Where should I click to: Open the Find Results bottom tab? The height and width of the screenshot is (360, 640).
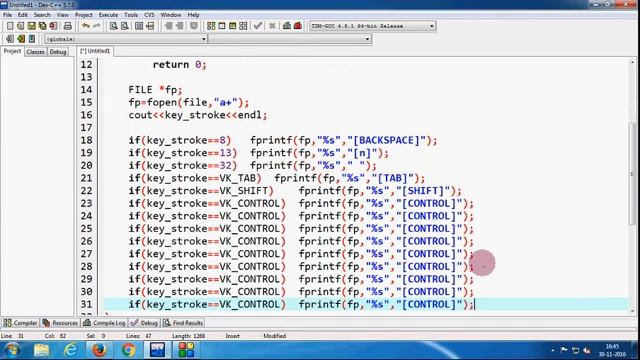coord(183,323)
